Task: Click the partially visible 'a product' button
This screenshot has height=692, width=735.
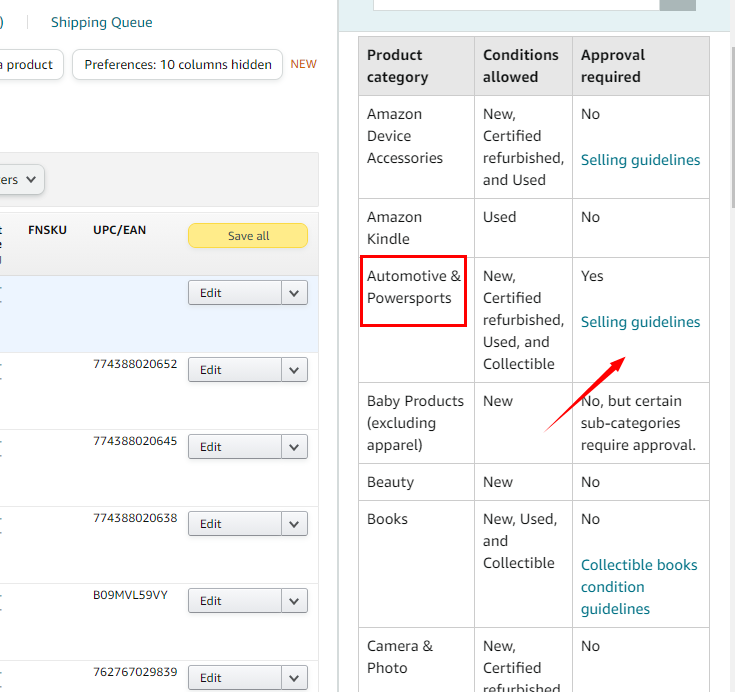Action: pyautogui.click(x=28, y=64)
